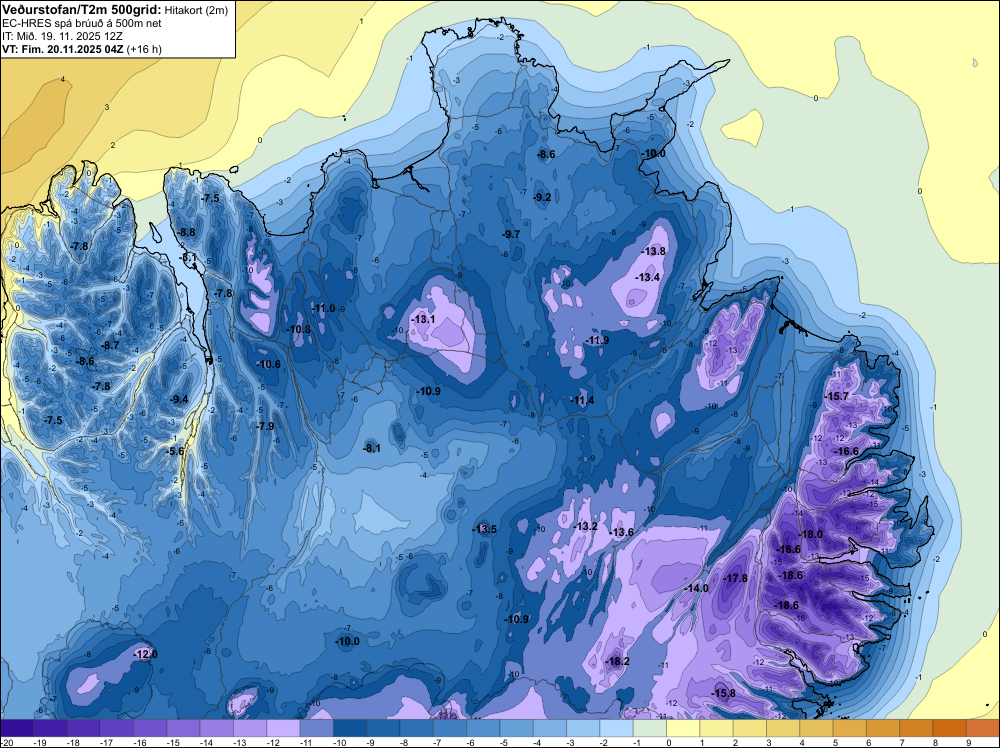Click the -10.8 temperature value
Image resolution: width=1000 pixels, height=748 pixels.
pos(299,330)
